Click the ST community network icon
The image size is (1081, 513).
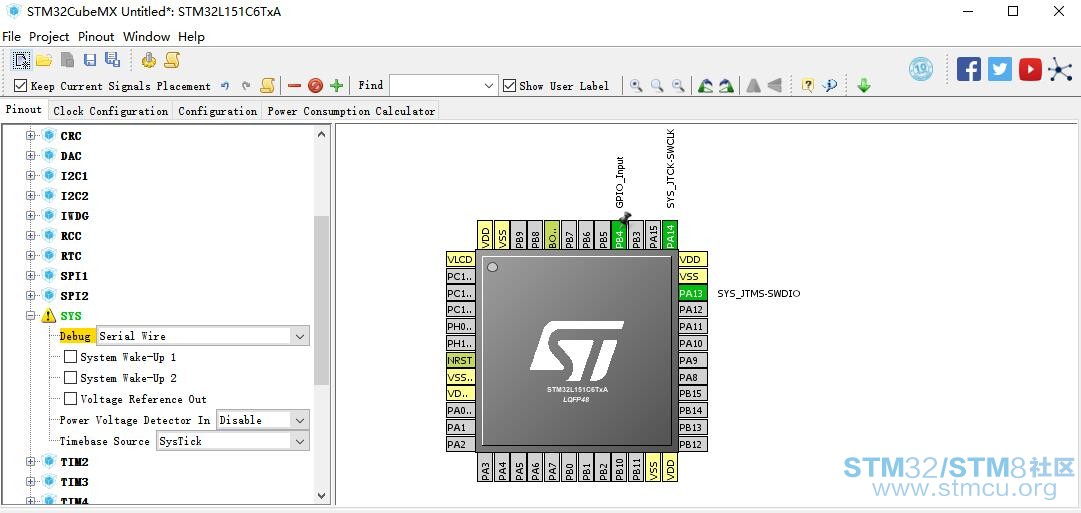1060,69
